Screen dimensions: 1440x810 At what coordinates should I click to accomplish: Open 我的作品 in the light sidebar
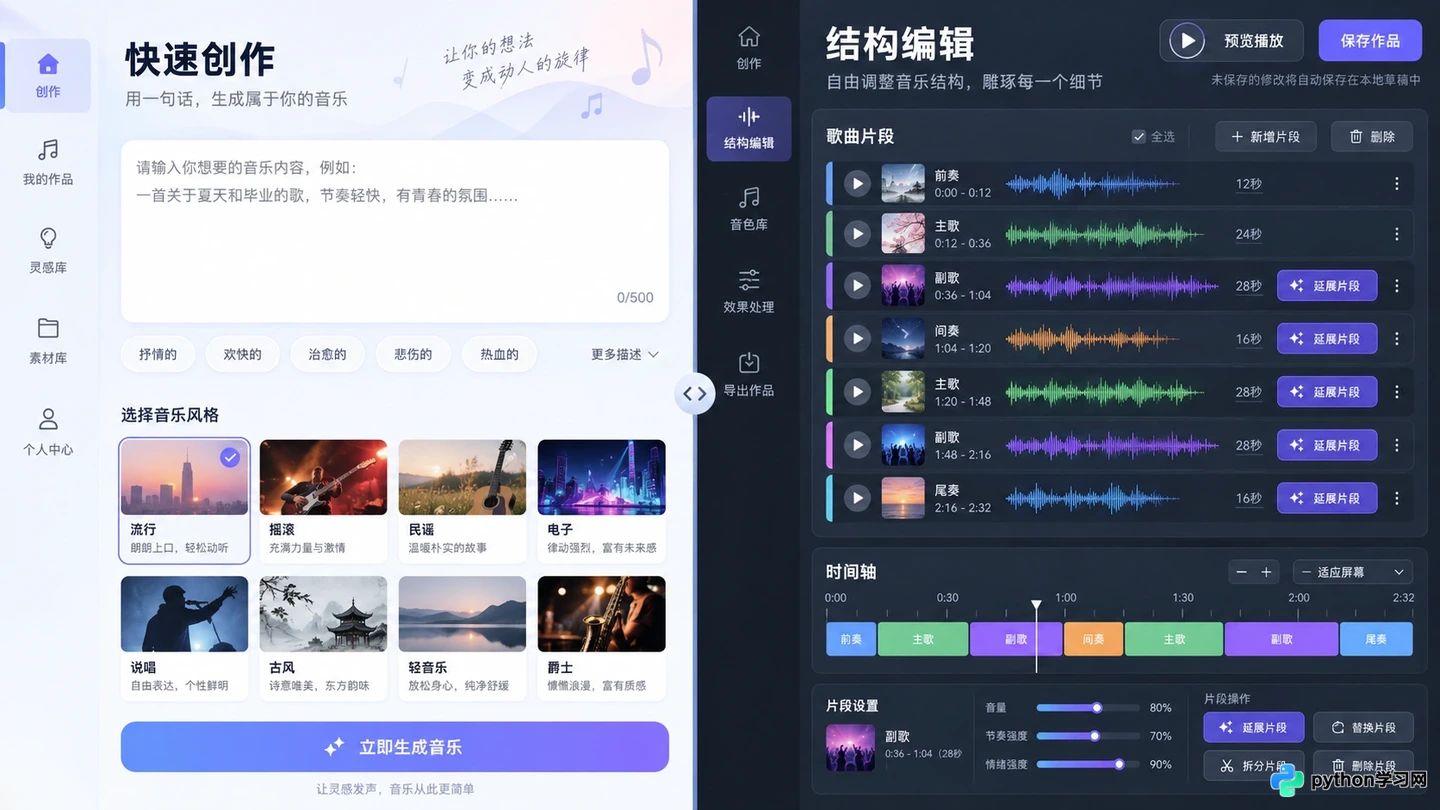click(48, 163)
